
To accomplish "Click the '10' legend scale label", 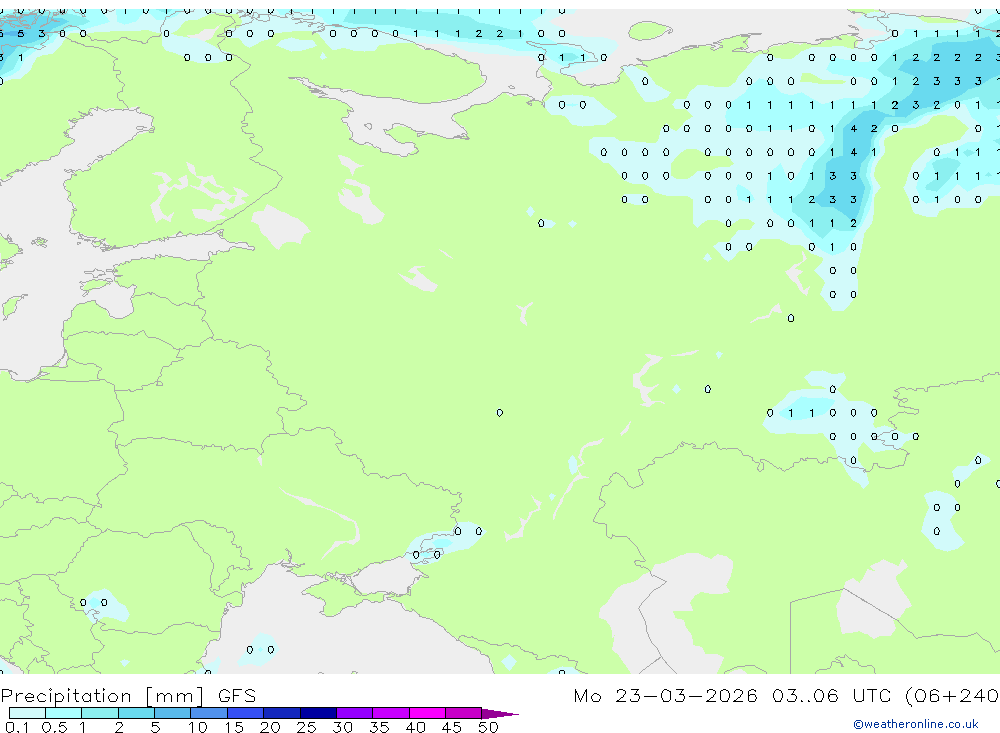I will coord(198,727).
